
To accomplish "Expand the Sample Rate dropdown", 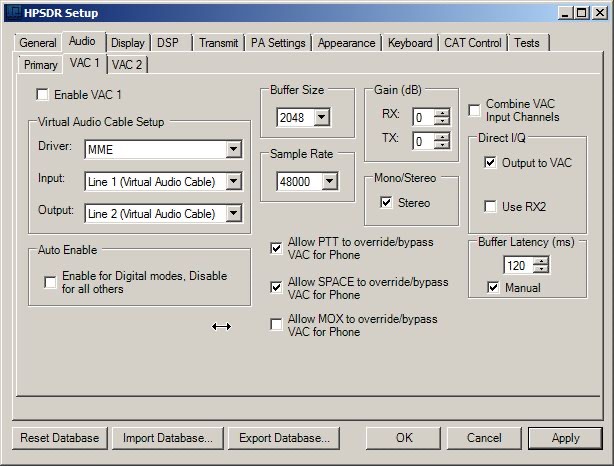I will (x=330, y=181).
